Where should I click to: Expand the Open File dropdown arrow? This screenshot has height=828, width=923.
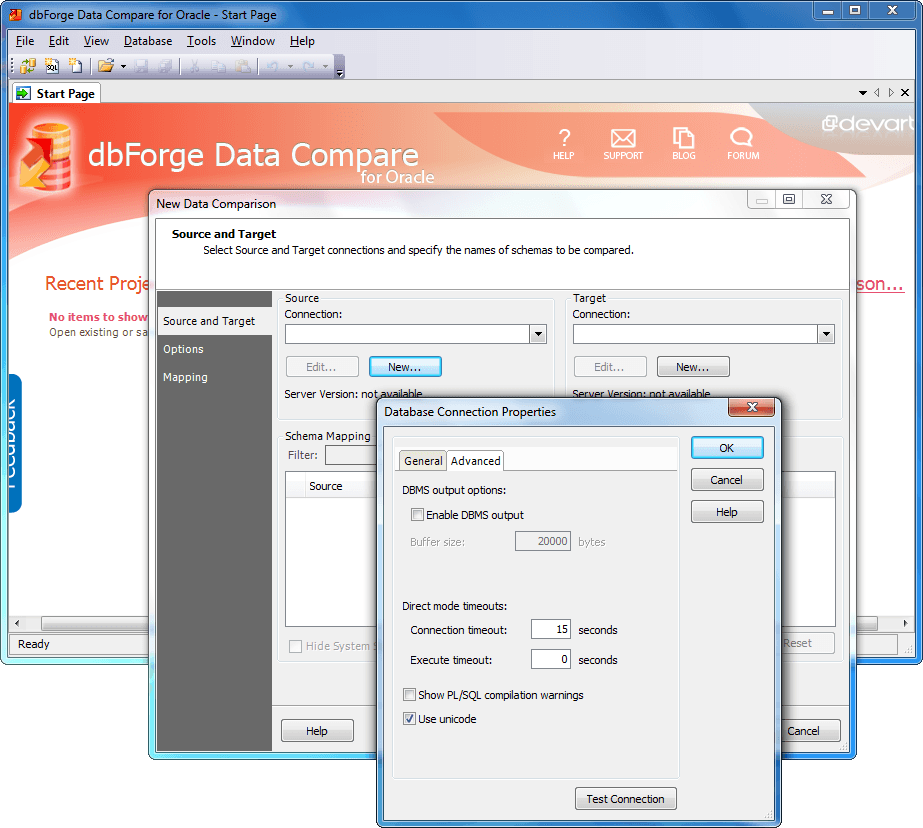(123, 66)
